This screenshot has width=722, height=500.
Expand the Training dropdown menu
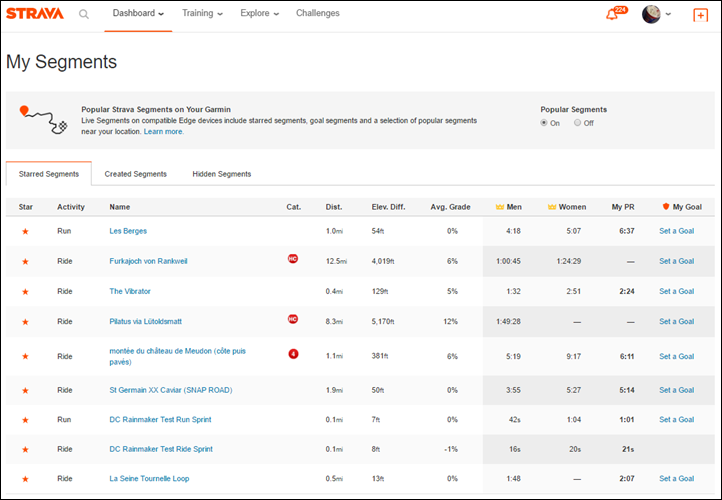tap(202, 14)
